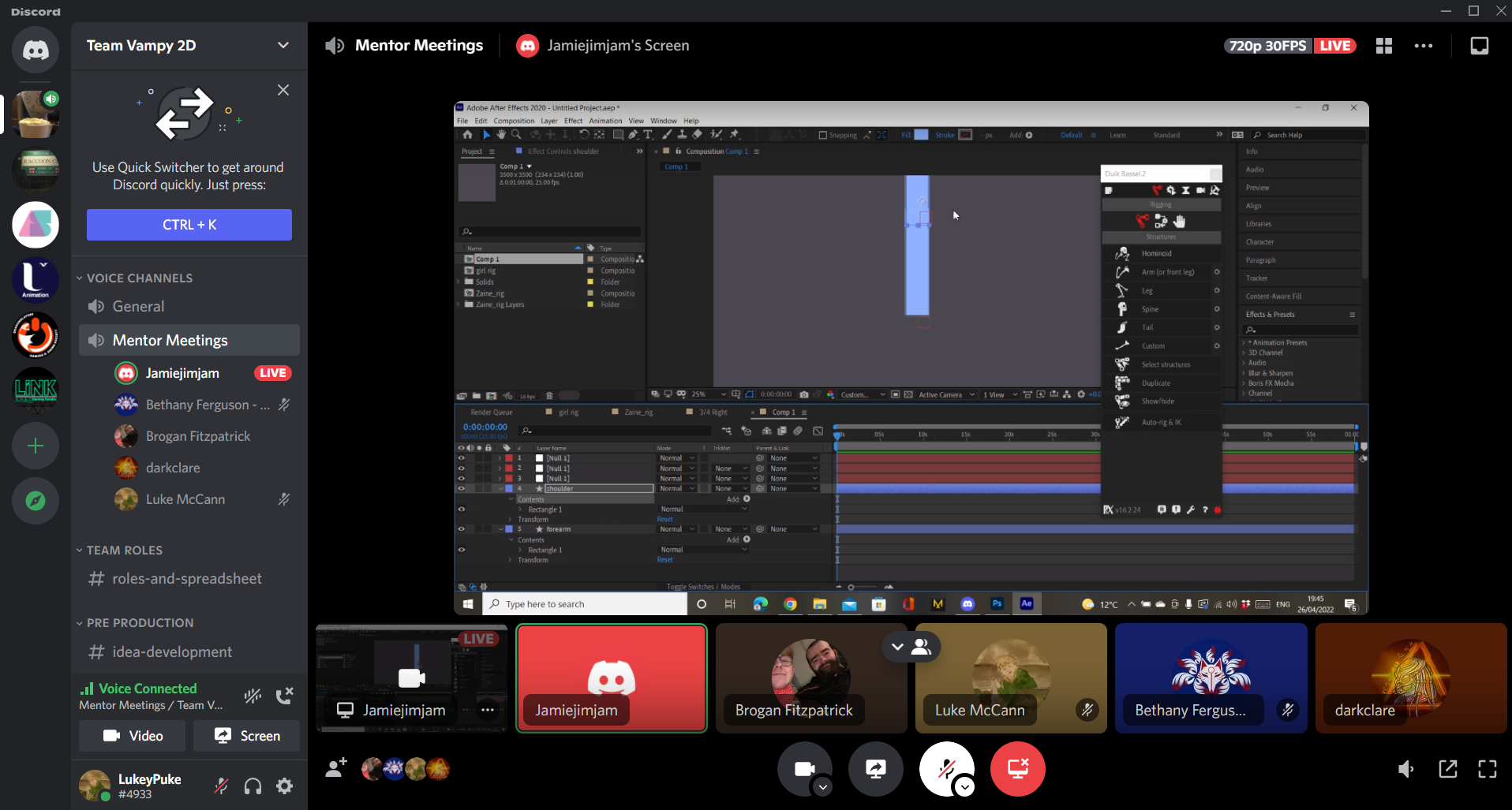Image resolution: width=1512 pixels, height=810 pixels.
Task: Select the Mentor Meetings voice channel
Action: (189, 340)
